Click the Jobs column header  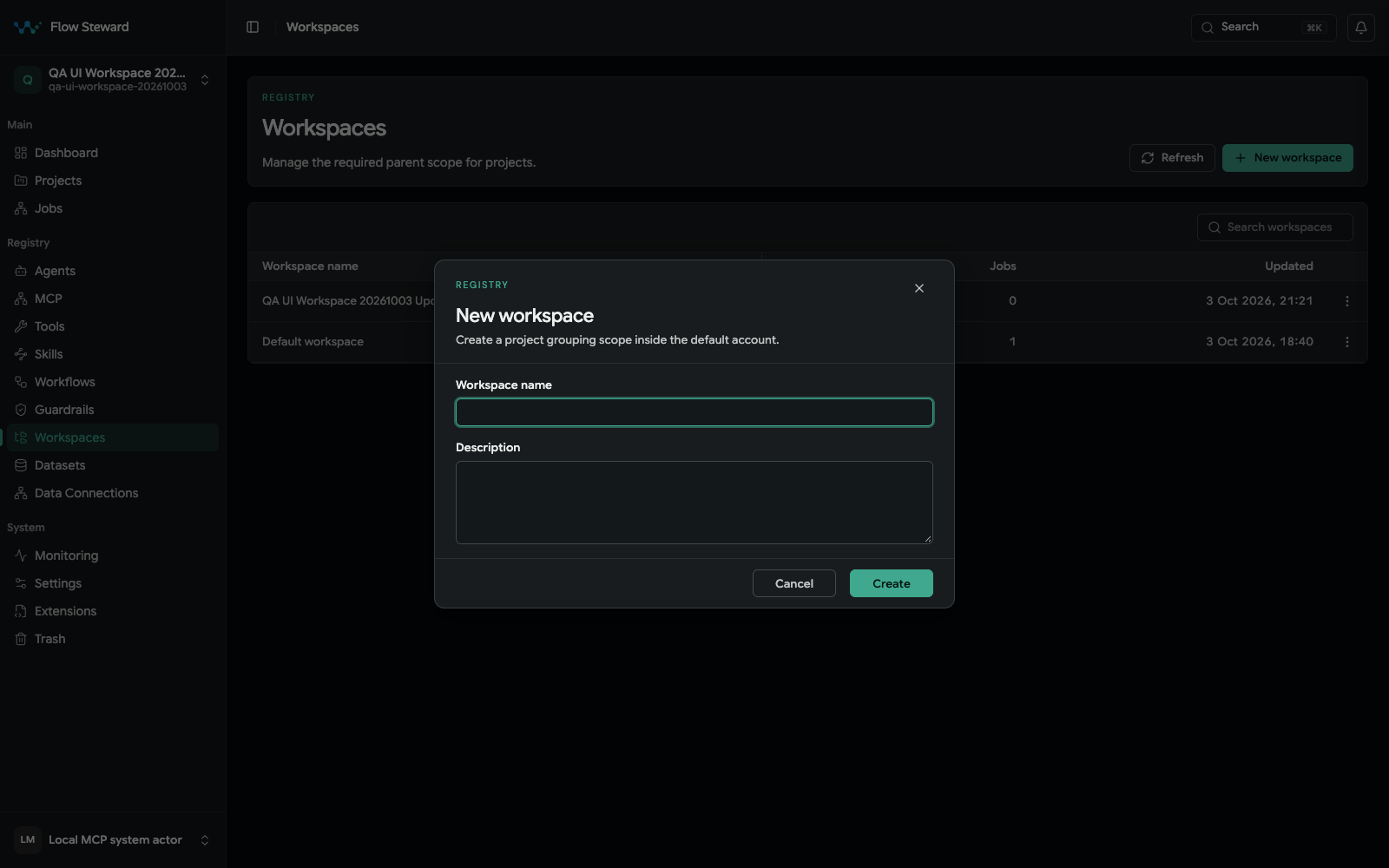pos(1003,266)
